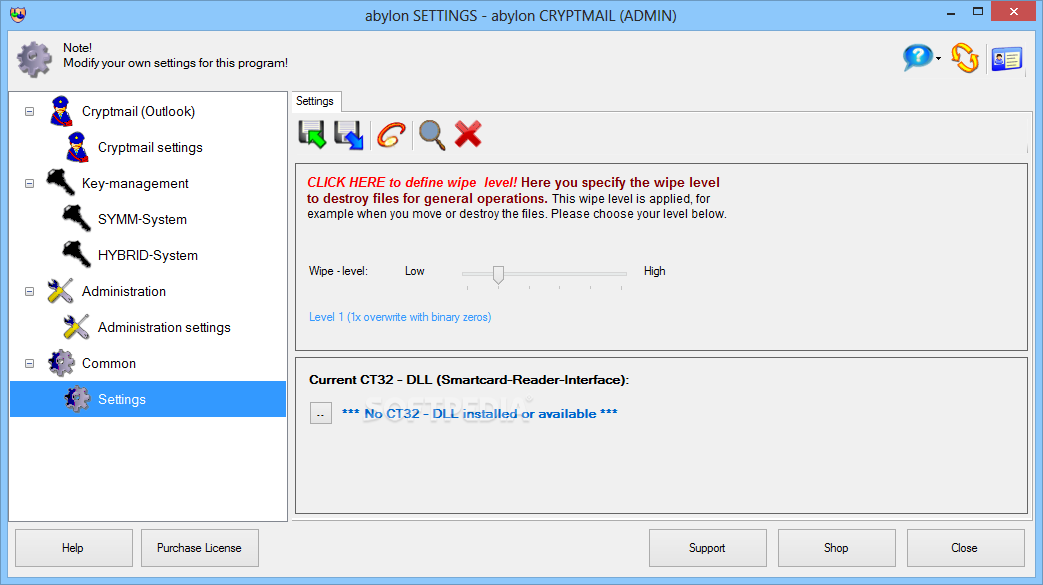Click the policeman icon beside Cryptmail settings
This screenshot has height=585, width=1043.
[x=77, y=147]
